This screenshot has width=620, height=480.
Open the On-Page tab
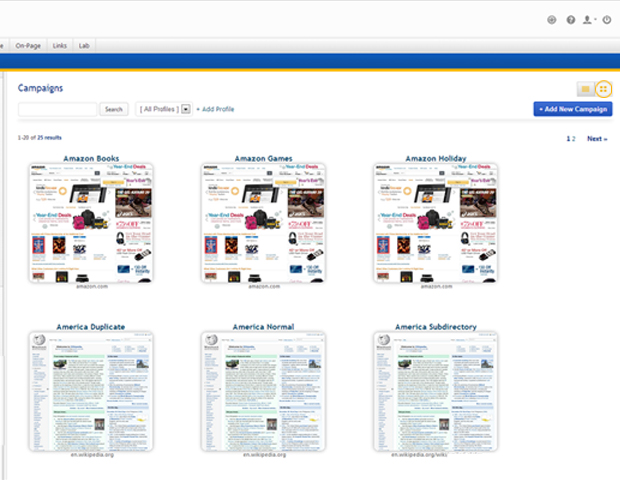28,46
